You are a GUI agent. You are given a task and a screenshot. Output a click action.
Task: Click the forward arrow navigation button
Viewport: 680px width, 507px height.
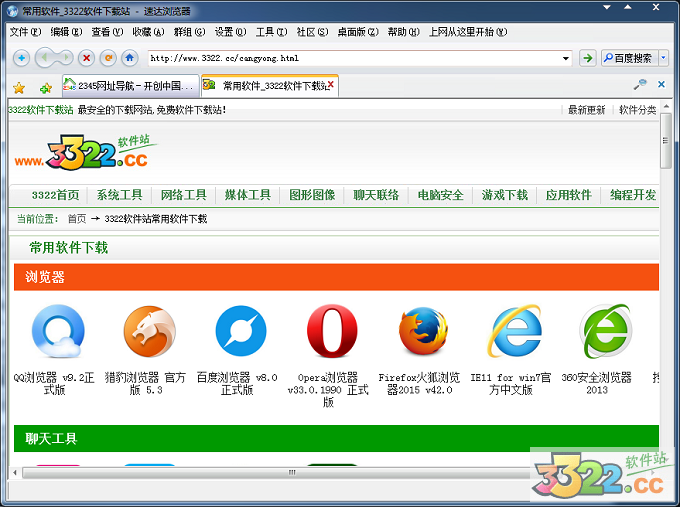click(x=65, y=58)
